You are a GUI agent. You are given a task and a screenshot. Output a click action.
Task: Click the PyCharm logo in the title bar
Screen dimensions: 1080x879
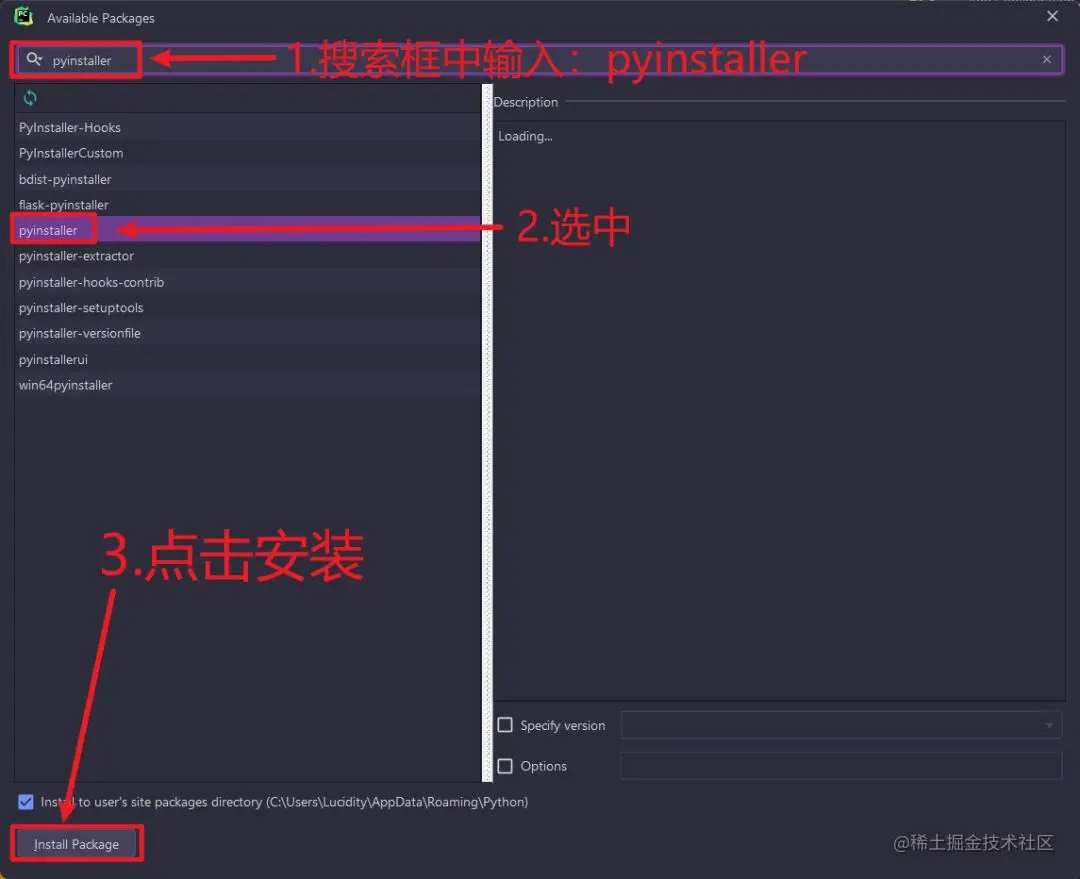pos(24,17)
